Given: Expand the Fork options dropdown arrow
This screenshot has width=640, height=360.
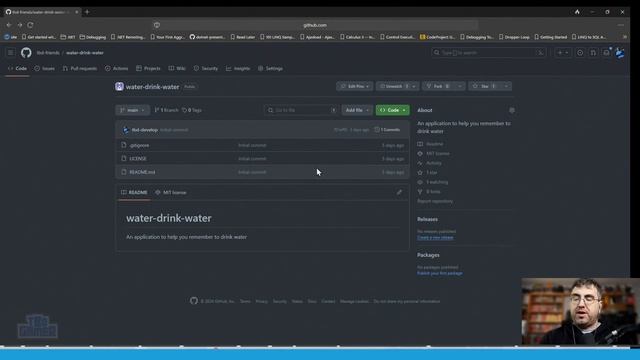Looking at the screenshot, I should point(460,86).
